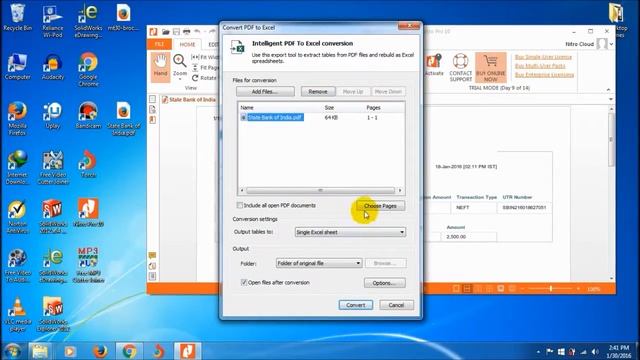This screenshot has width=640, height=360.
Task: Open Windows Start button
Action: pos(13,351)
